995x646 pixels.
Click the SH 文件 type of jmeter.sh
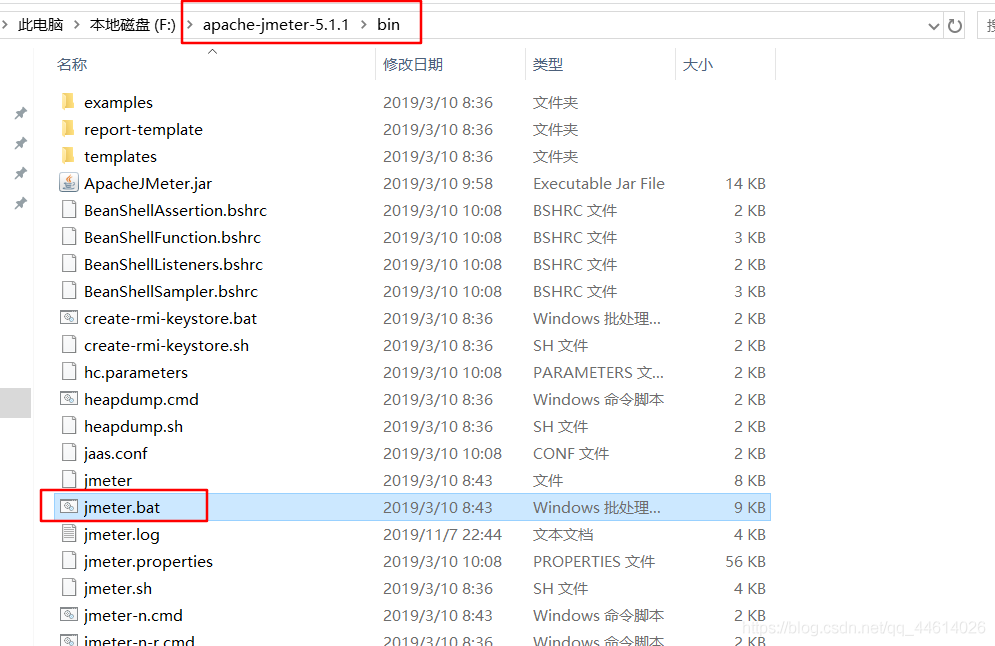tap(560, 588)
